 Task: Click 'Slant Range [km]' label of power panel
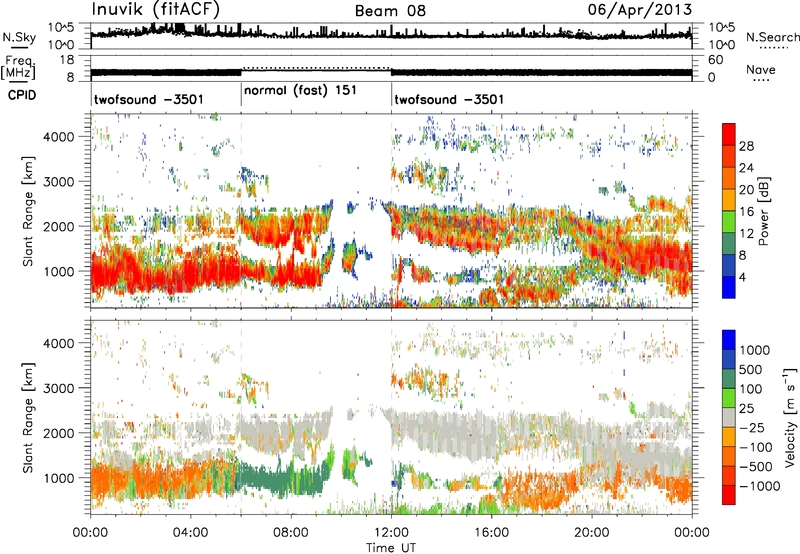tap(28, 211)
